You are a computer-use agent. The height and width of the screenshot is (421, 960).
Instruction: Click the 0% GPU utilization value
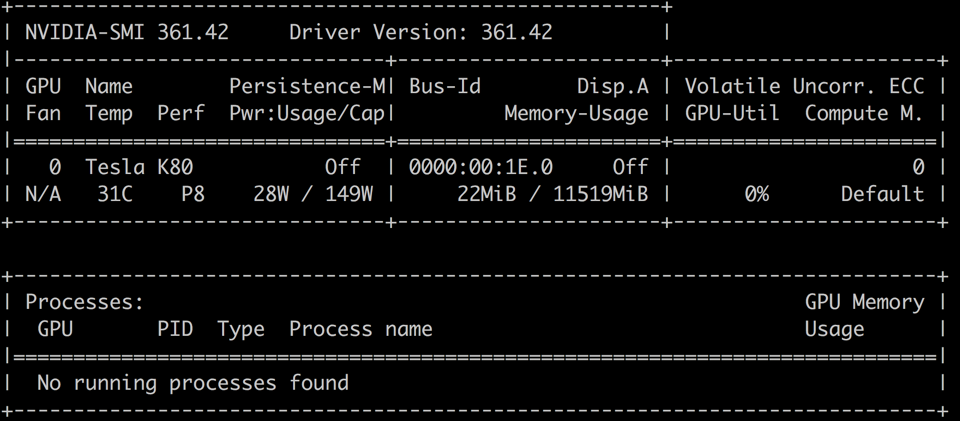click(757, 194)
